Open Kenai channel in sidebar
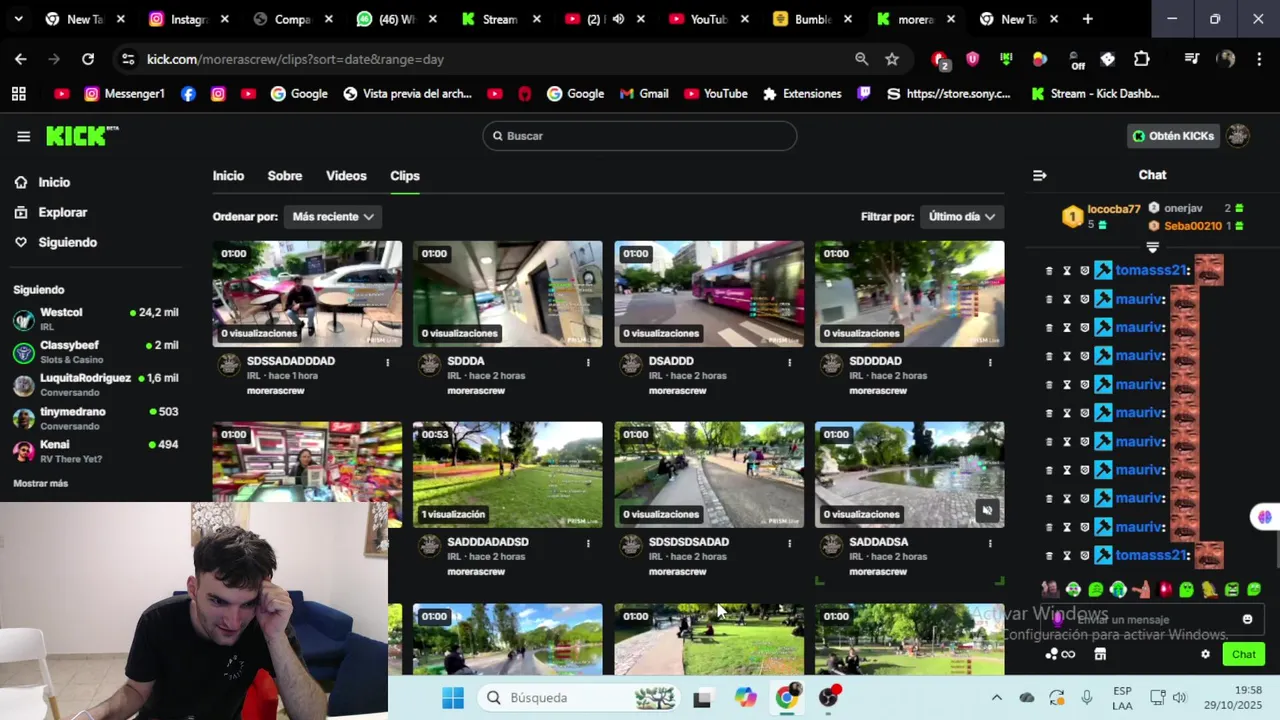The height and width of the screenshot is (720, 1280). 96,451
